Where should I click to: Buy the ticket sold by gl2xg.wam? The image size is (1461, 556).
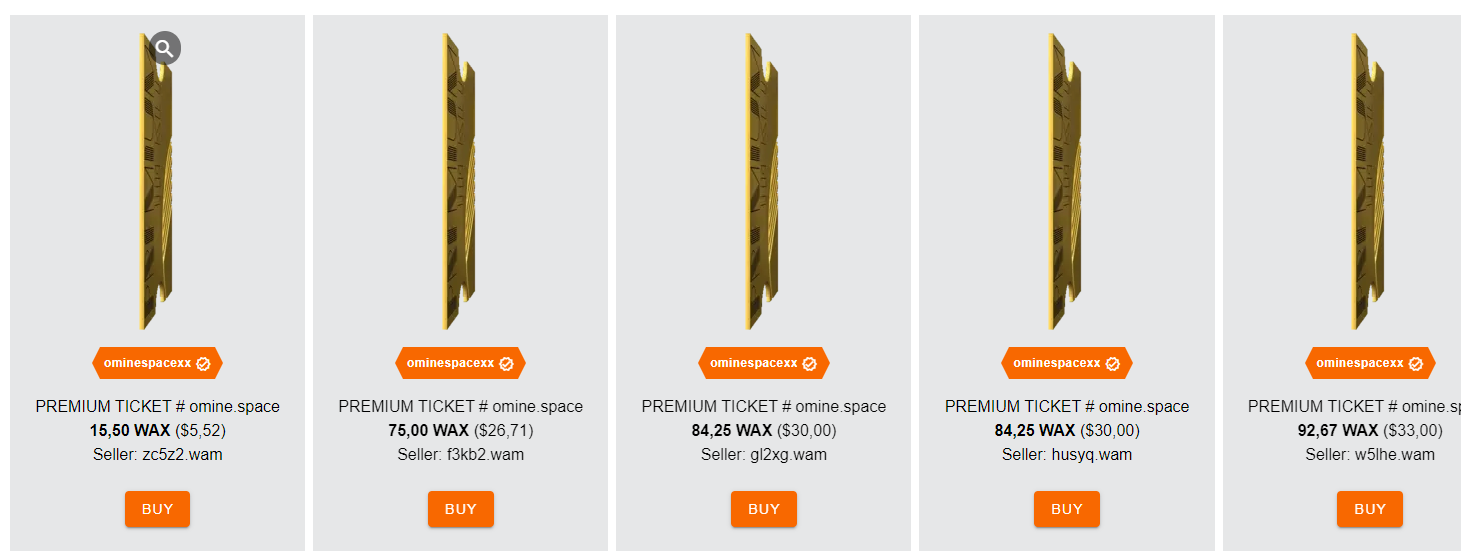[x=764, y=509]
